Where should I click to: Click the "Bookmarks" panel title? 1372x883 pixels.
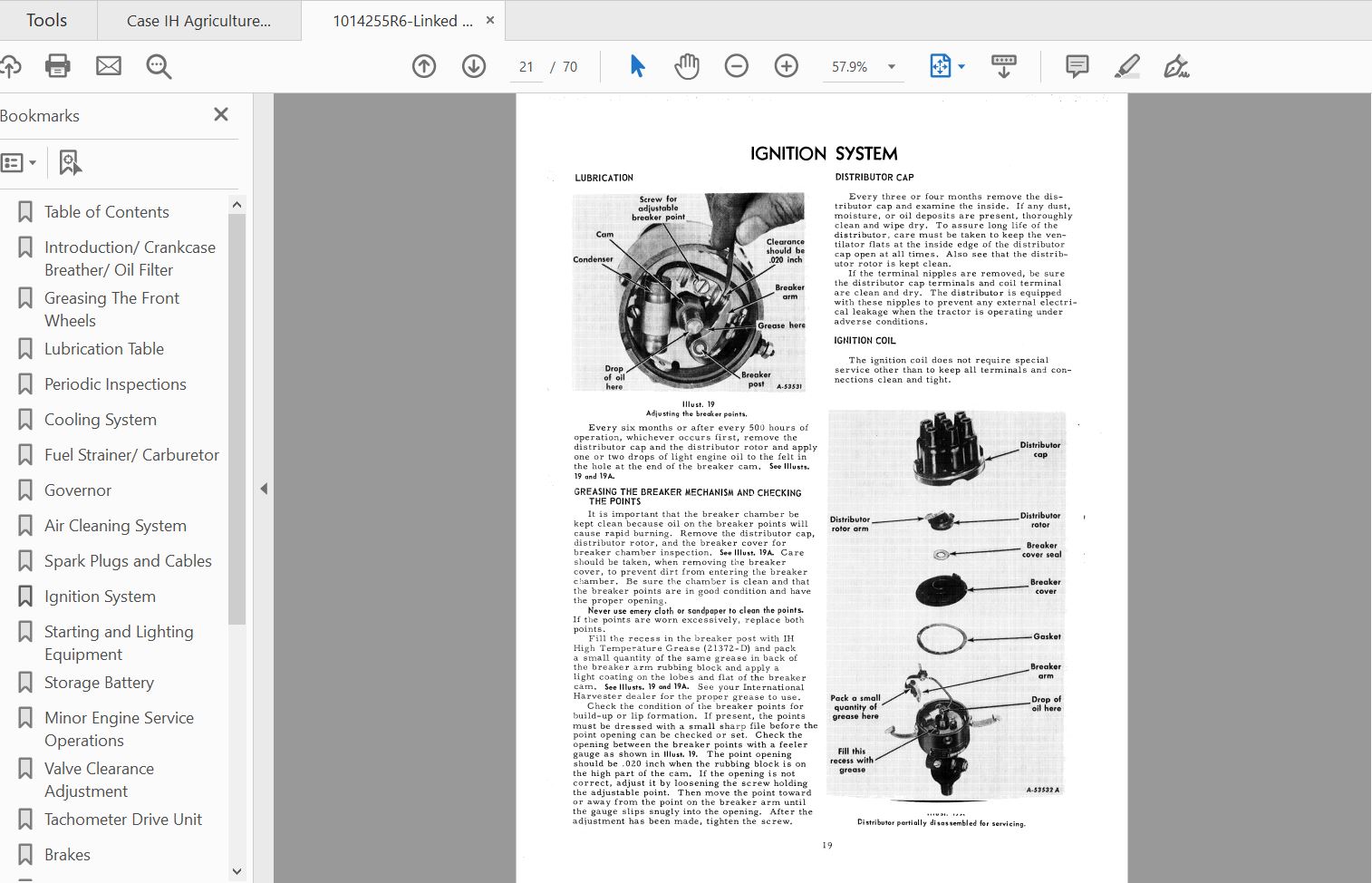pos(40,115)
